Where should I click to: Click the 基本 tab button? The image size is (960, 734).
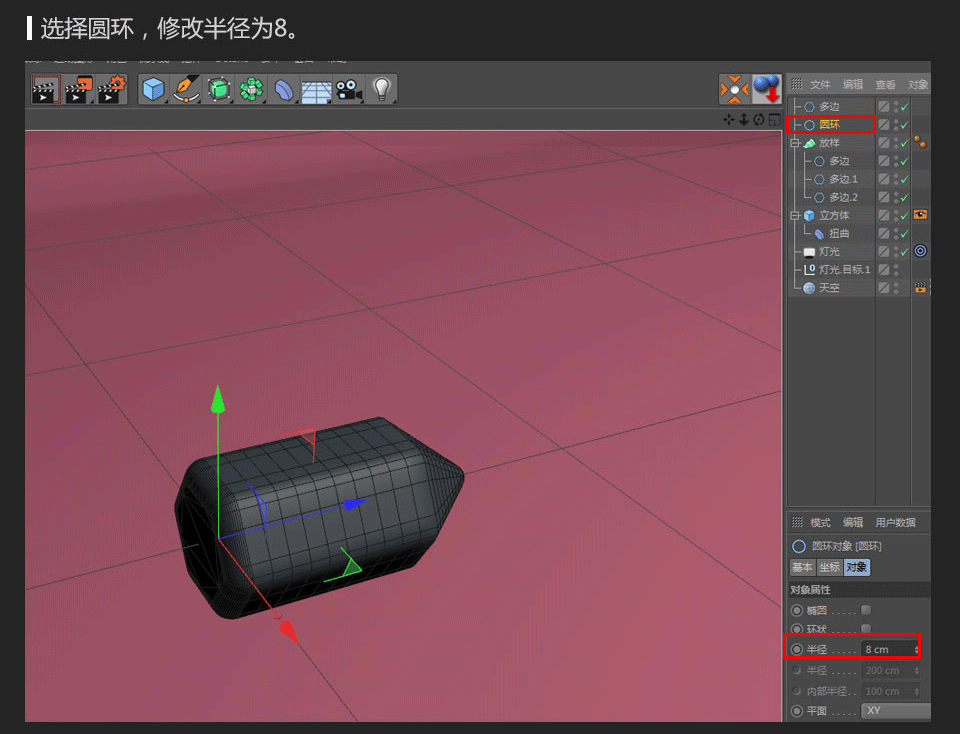803,567
